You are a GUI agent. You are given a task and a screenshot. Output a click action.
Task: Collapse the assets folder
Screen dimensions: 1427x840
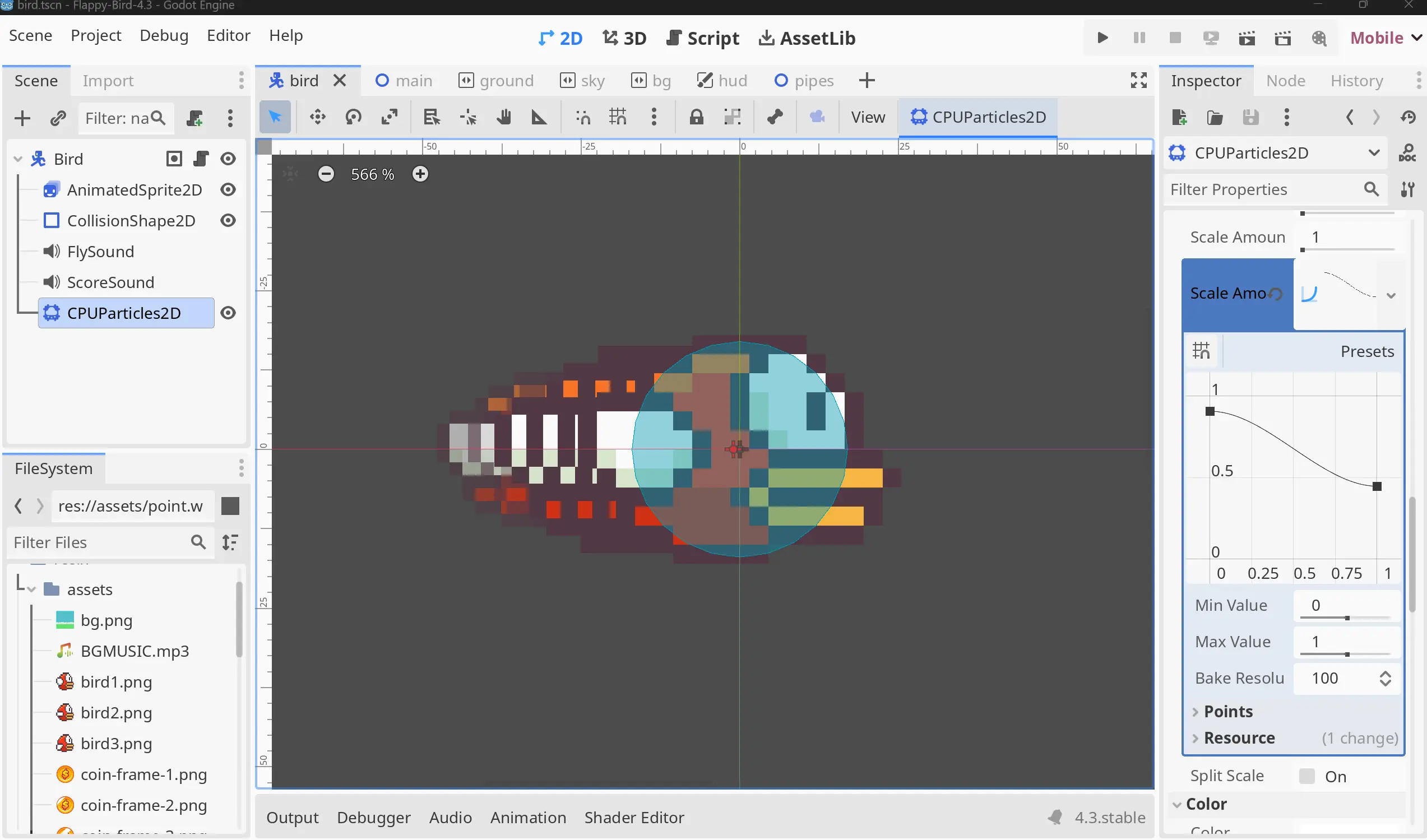pos(32,591)
